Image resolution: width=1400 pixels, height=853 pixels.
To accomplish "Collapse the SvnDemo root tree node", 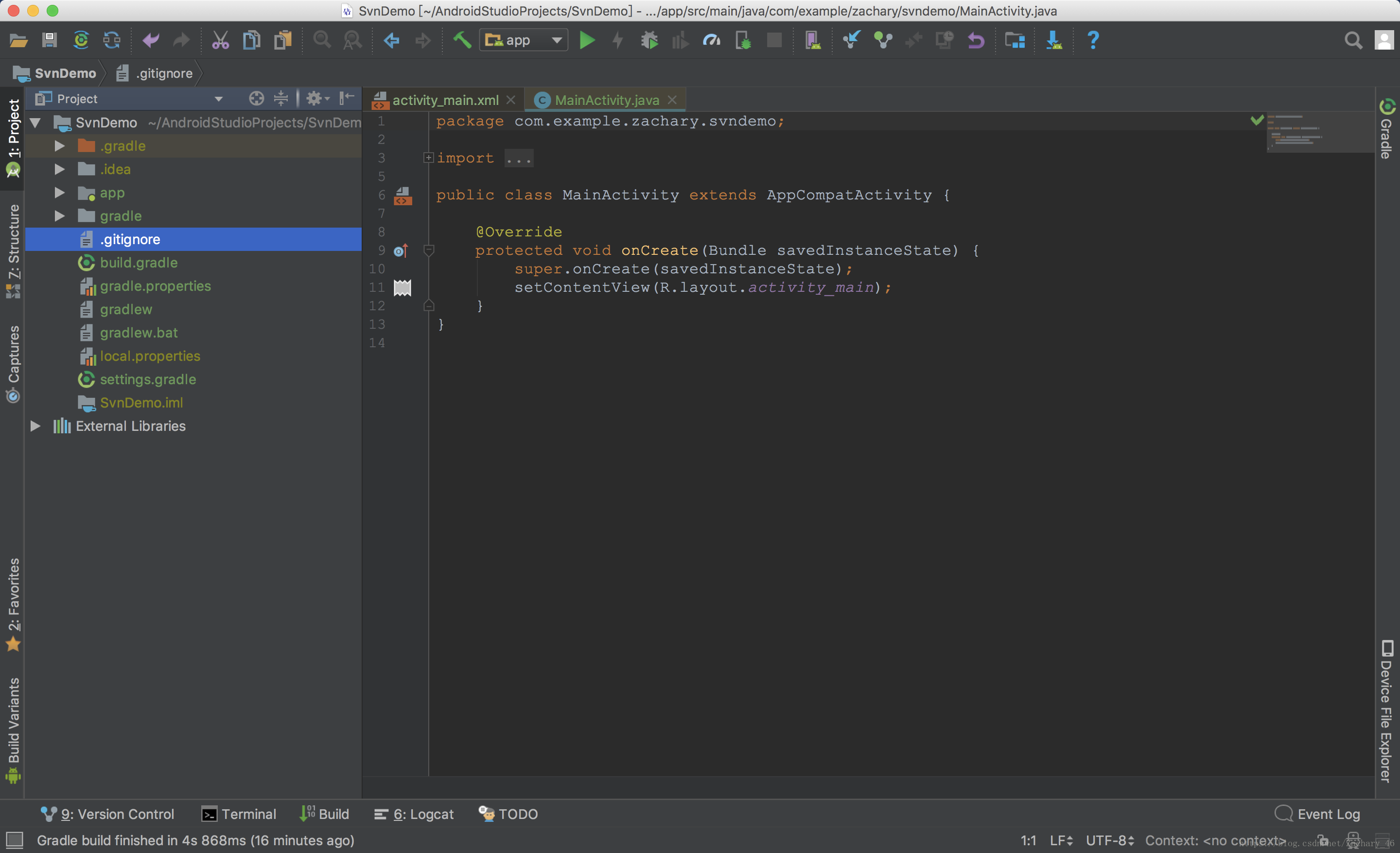I will point(35,122).
